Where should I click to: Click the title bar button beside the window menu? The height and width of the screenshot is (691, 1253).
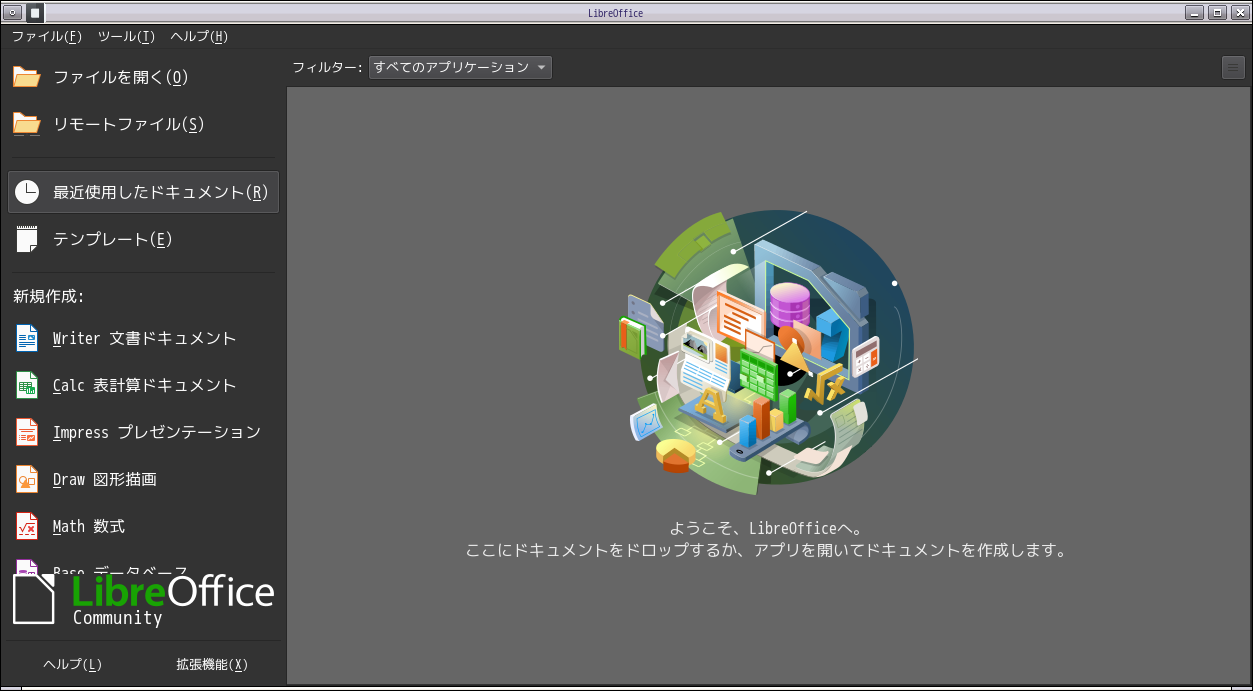pos(35,13)
